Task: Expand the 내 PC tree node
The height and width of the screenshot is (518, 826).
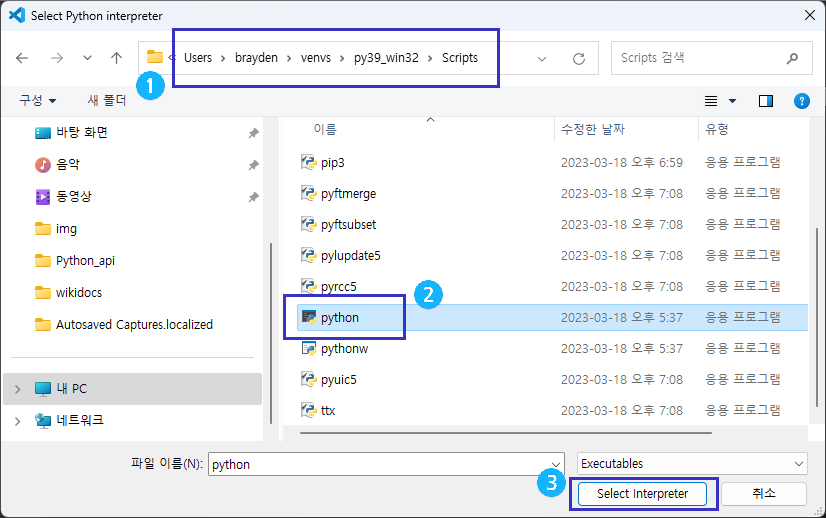Action: [x=17, y=389]
